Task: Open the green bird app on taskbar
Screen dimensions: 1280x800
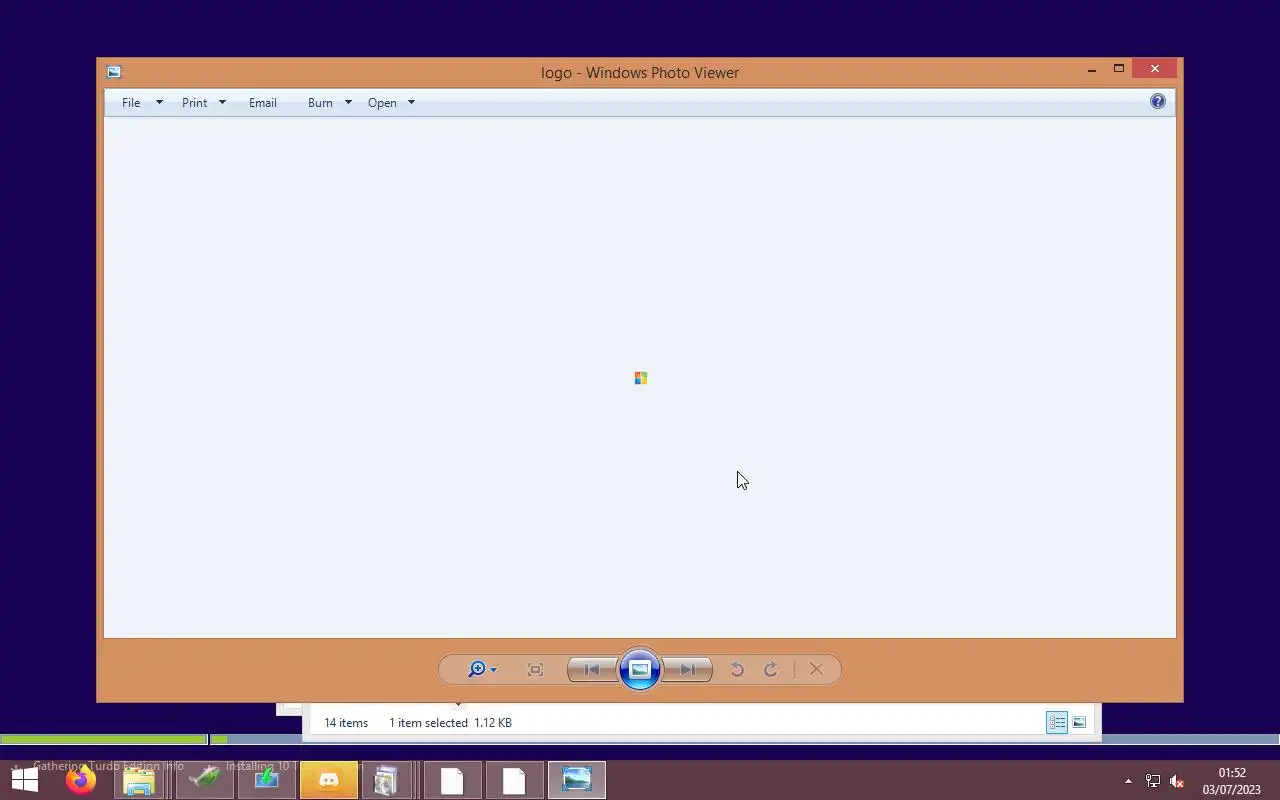Action: pos(205,780)
